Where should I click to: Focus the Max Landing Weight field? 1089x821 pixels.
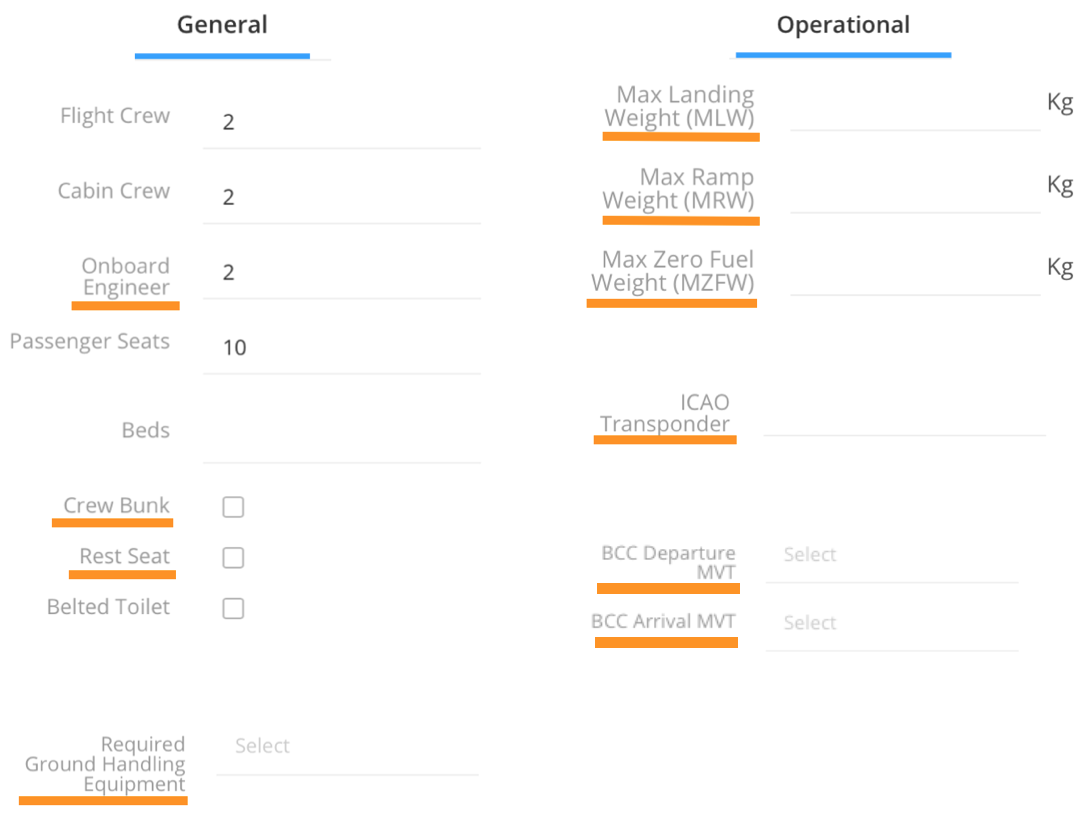913,108
